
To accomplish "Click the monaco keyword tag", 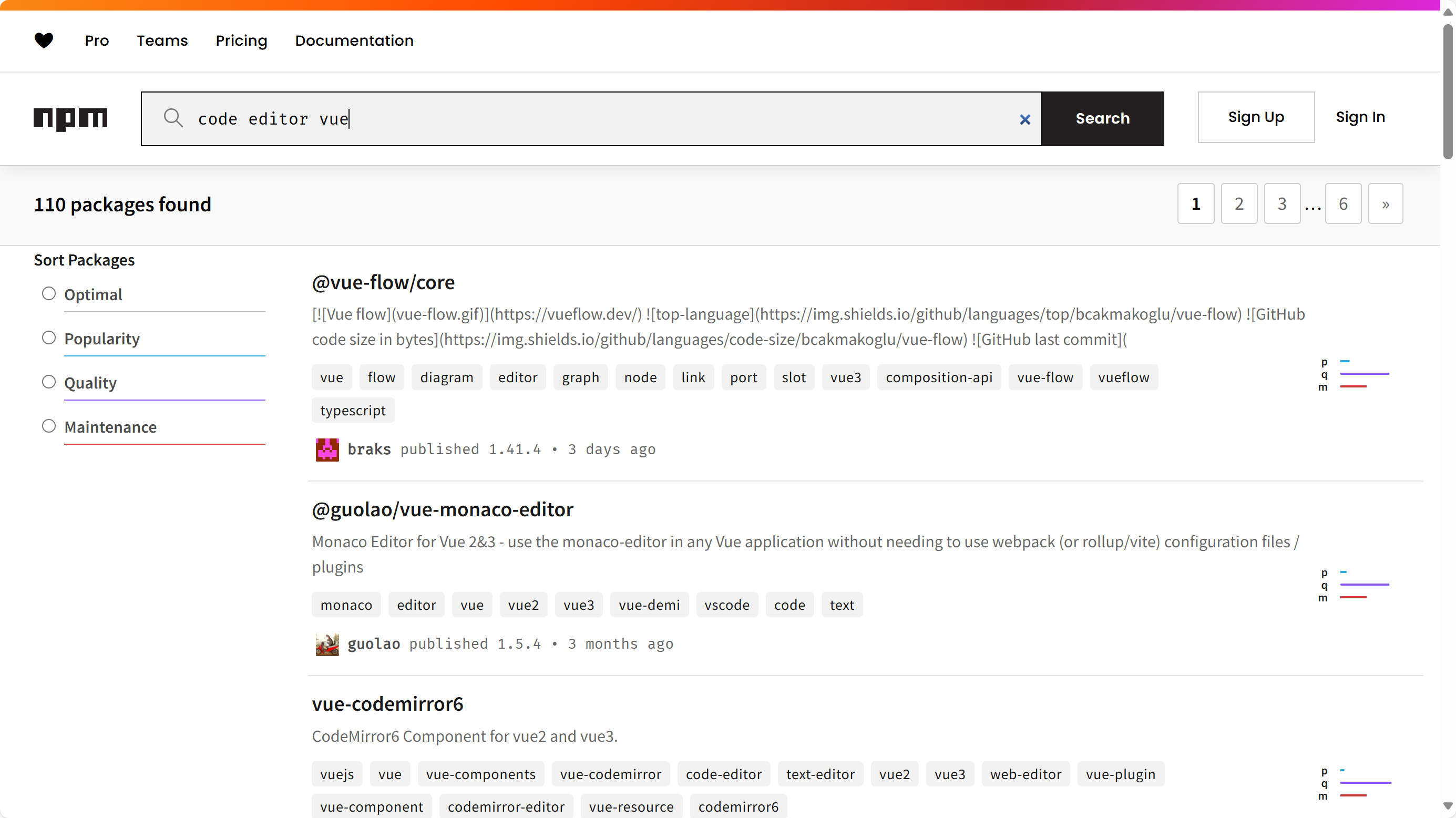I will click(346, 605).
